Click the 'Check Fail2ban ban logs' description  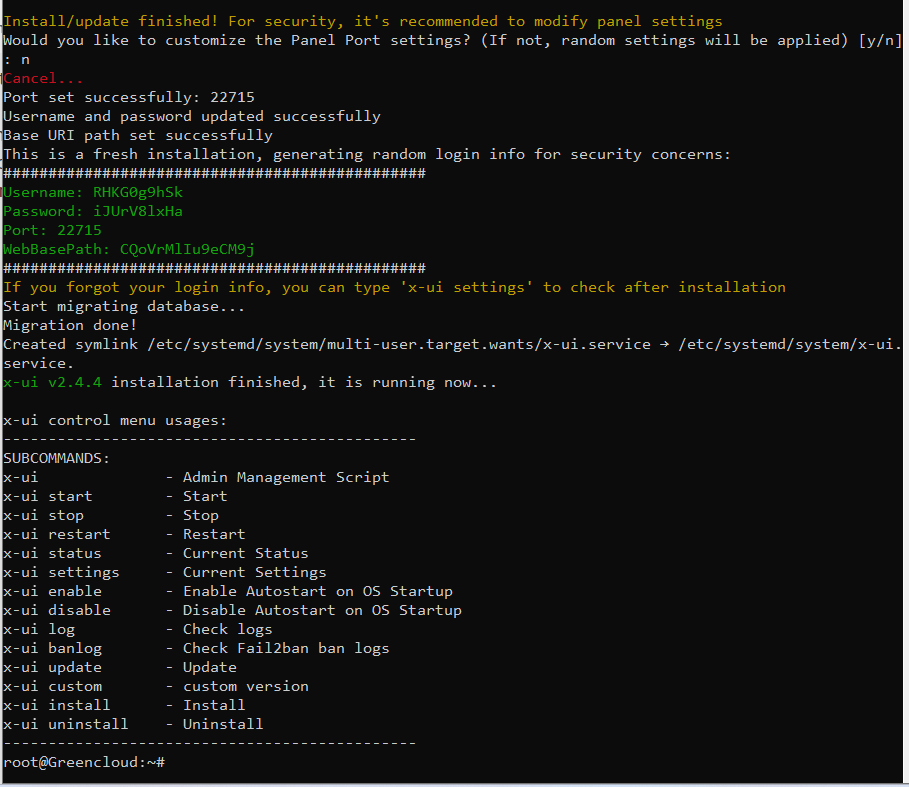[286, 648]
